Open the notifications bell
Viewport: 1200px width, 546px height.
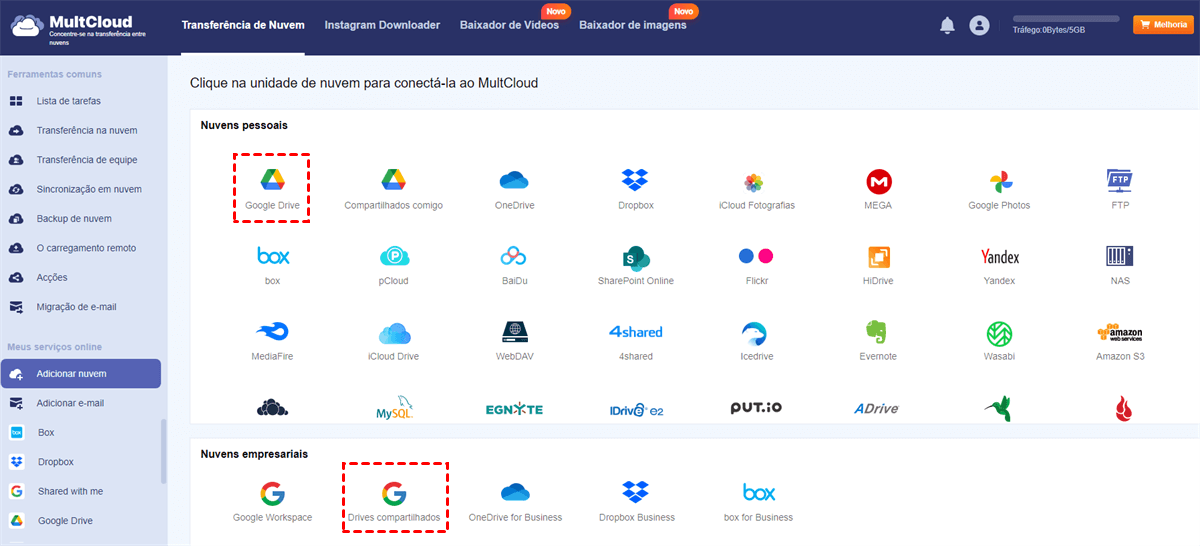pyautogui.click(x=947, y=26)
